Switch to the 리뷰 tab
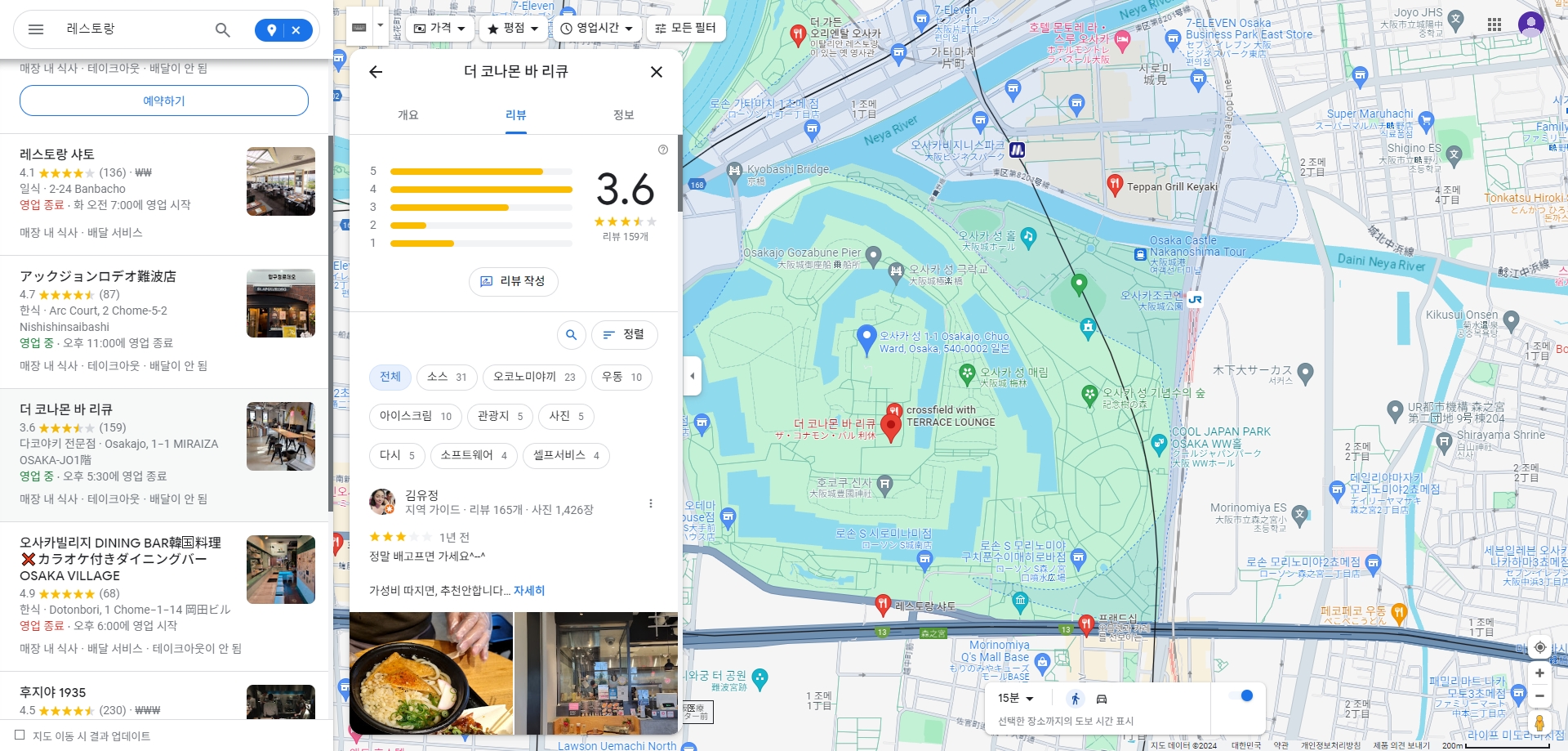This screenshot has width=1568, height=751. pyautogui.click(x=515, y=115)
